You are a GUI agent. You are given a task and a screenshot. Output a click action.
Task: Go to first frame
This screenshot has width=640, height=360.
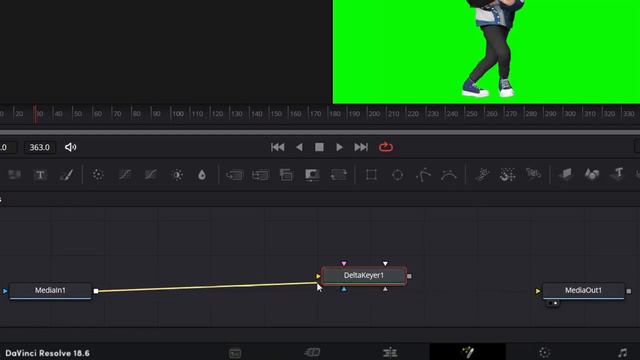(x=278, y=147)
